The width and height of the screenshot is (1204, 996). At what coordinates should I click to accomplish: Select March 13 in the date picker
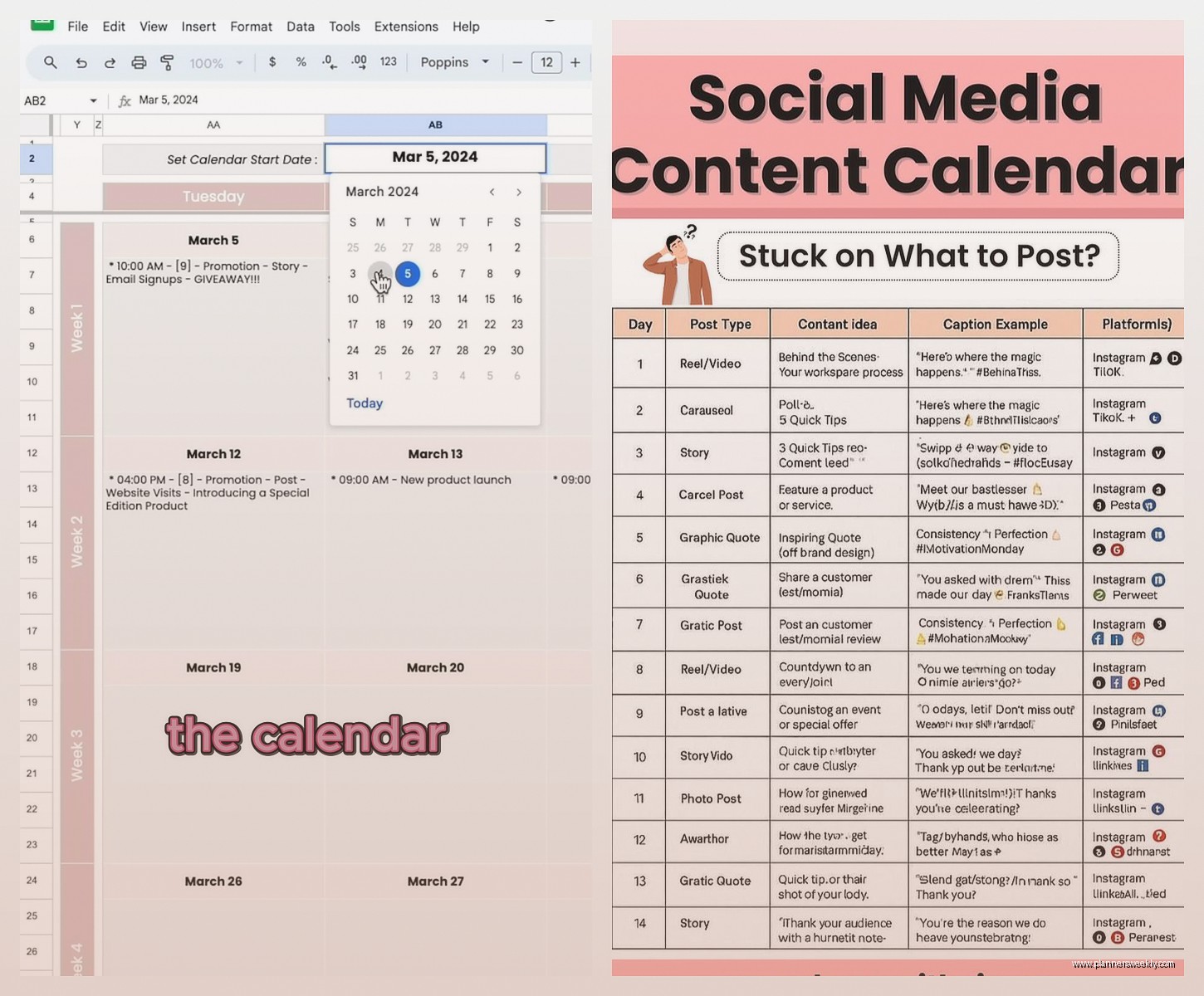point(435,299)
